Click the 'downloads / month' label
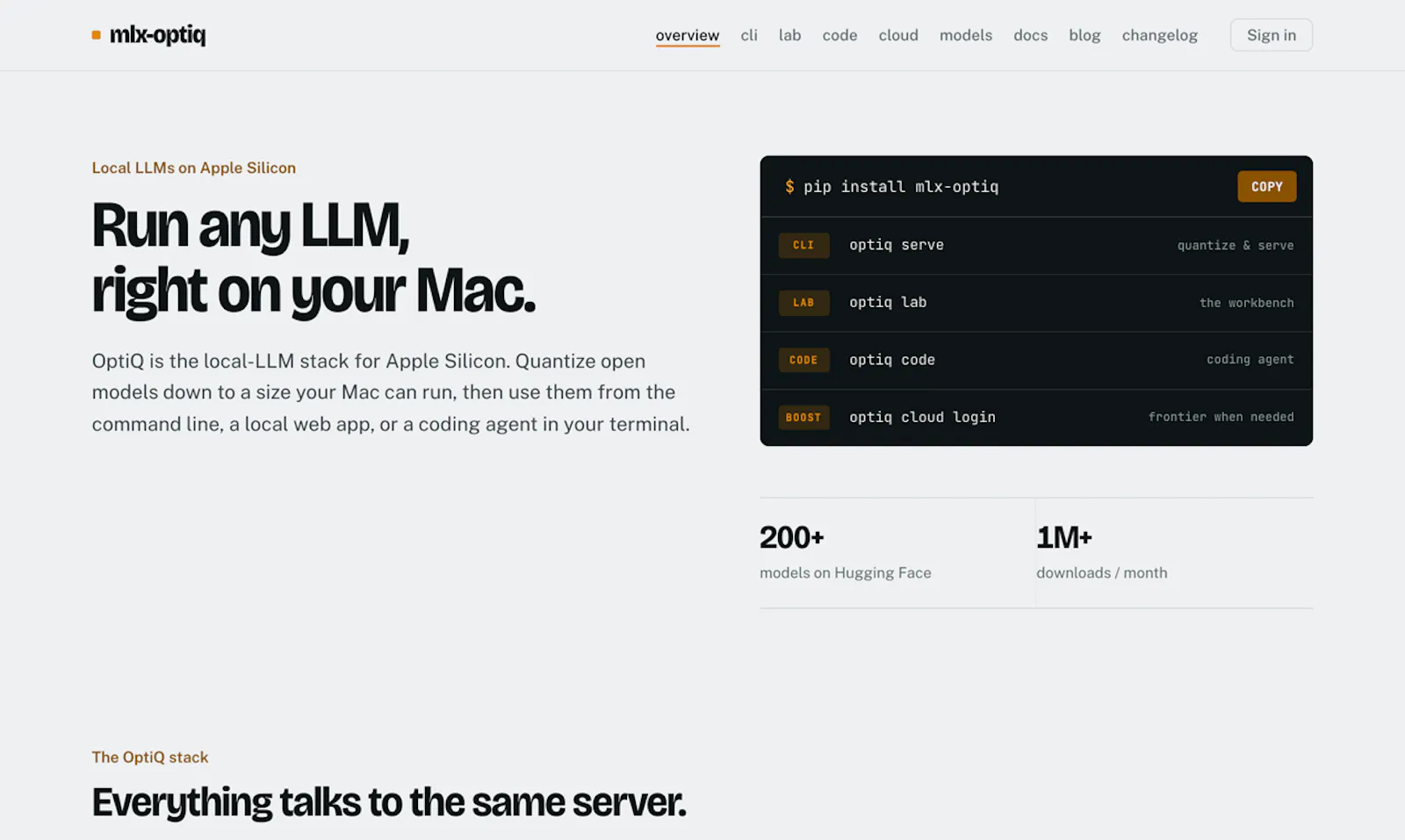The width and height of the screenshot is (1405, 840). [x=1102, y=572]
